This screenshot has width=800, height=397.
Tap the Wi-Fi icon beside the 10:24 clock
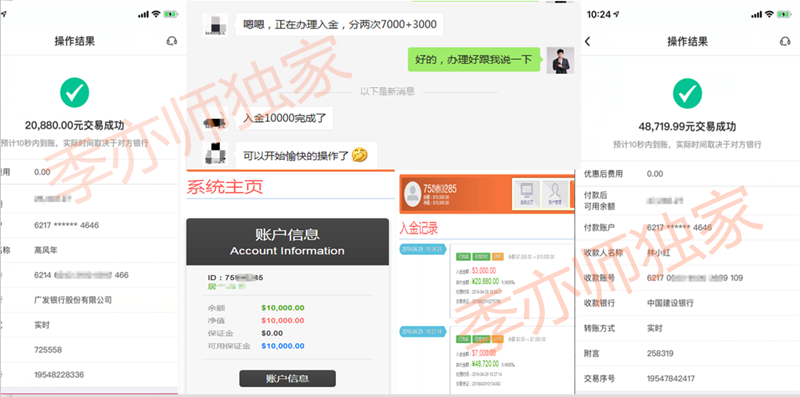pyautogui.click(x=769, y=14)
